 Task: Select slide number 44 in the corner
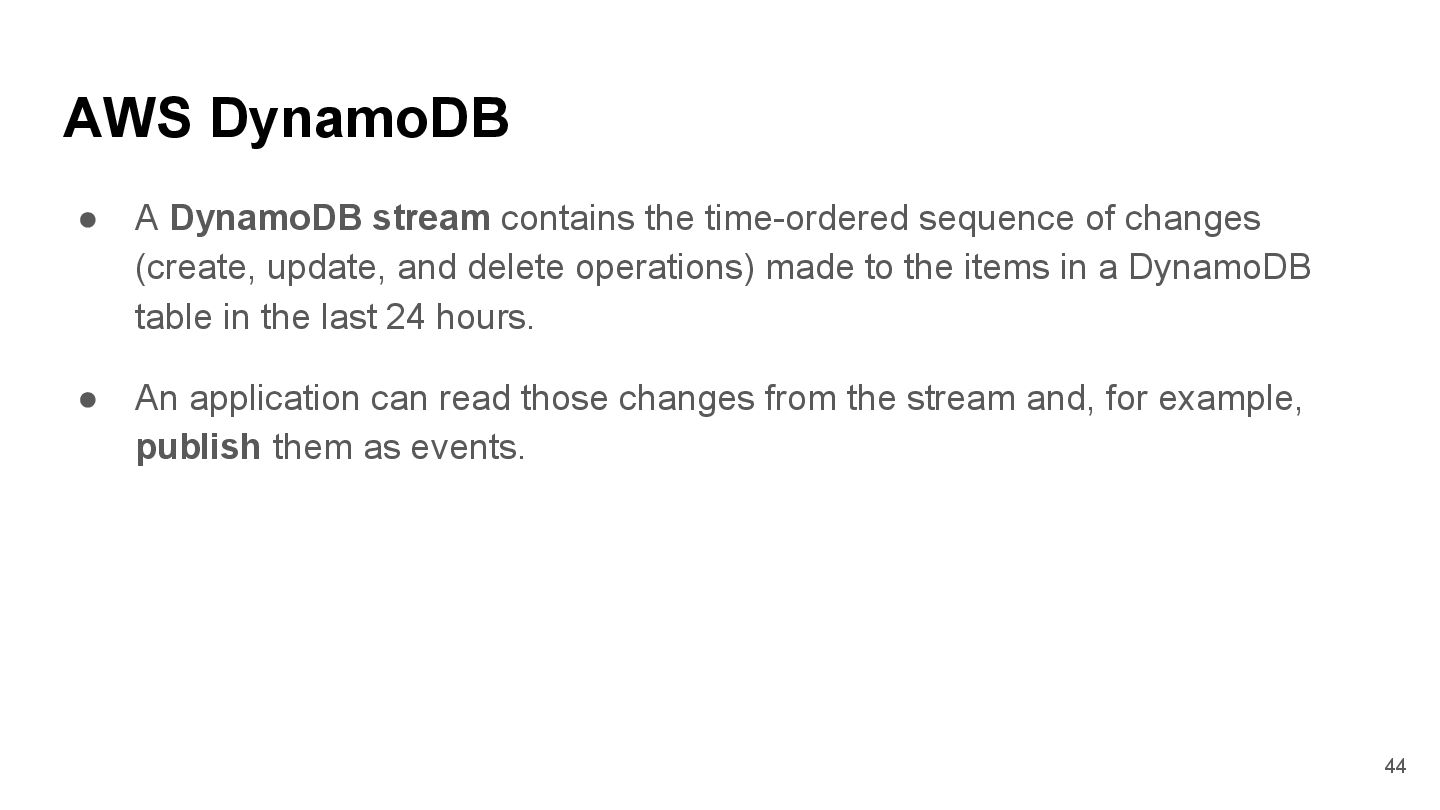[x=1394, y=766]
